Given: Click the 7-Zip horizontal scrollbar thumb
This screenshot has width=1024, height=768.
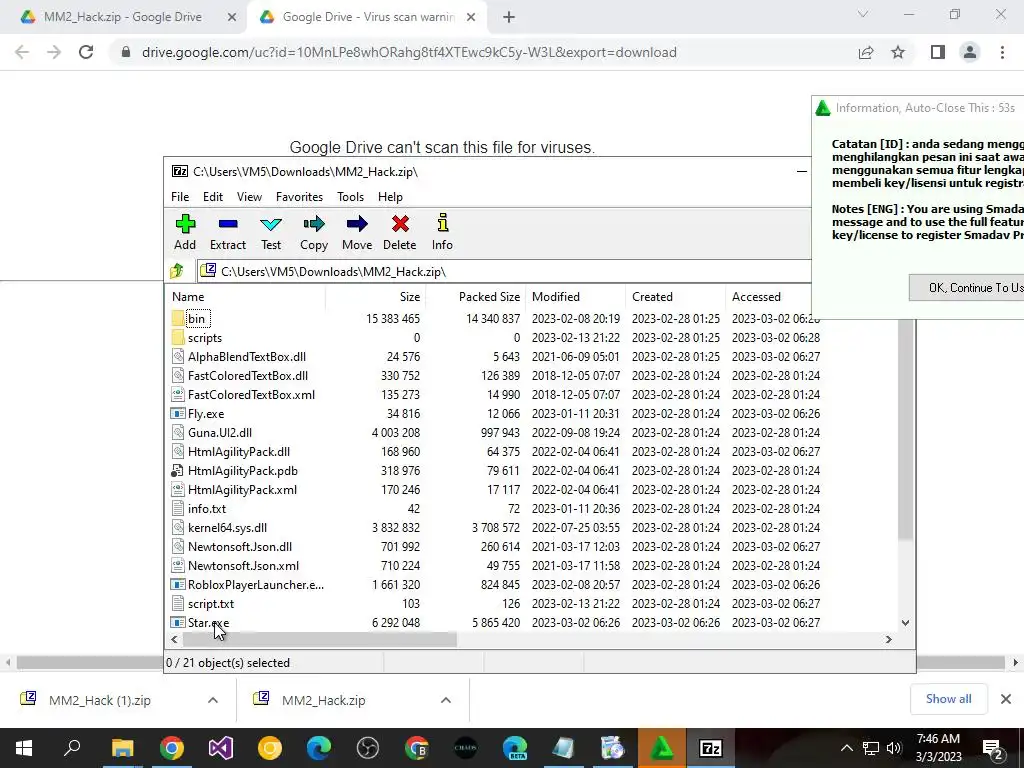Looking at the screenshot, I should tap(319, 639).
